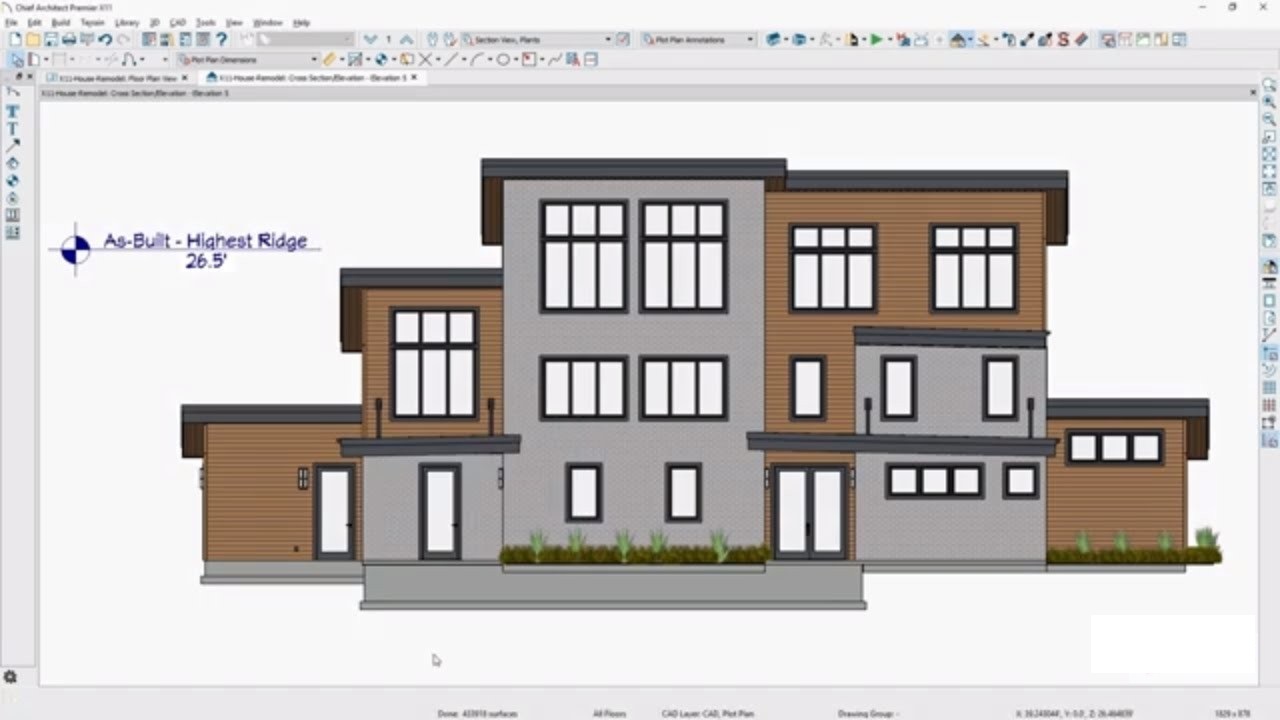Toggle the highlighted snap icon on the right toolbar
This screenshot has width=1280, height=720.
click(x=1270, y=353)
